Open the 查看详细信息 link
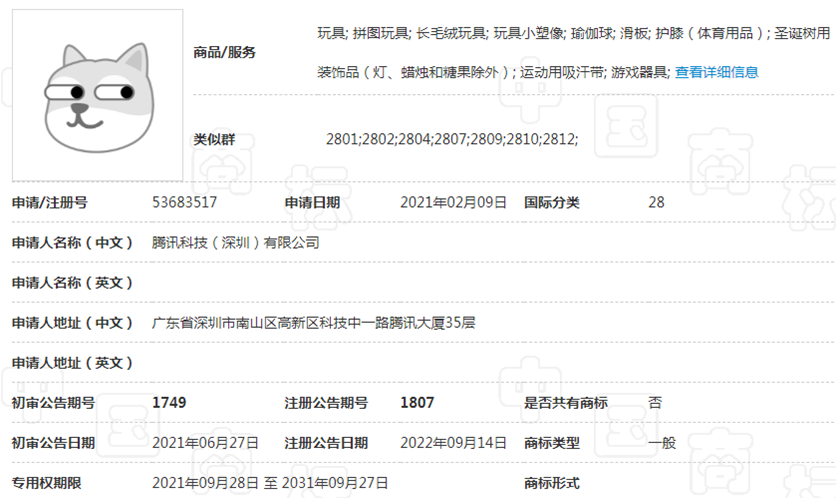Image resolution: width=837 pixels, height=499 pixels. pyautogui.click(x=716, y=72)
